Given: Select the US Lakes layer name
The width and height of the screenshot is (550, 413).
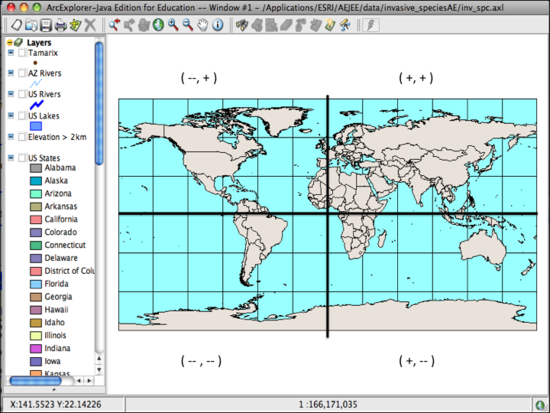Looking at the screenshot, I should pos(43,116).
